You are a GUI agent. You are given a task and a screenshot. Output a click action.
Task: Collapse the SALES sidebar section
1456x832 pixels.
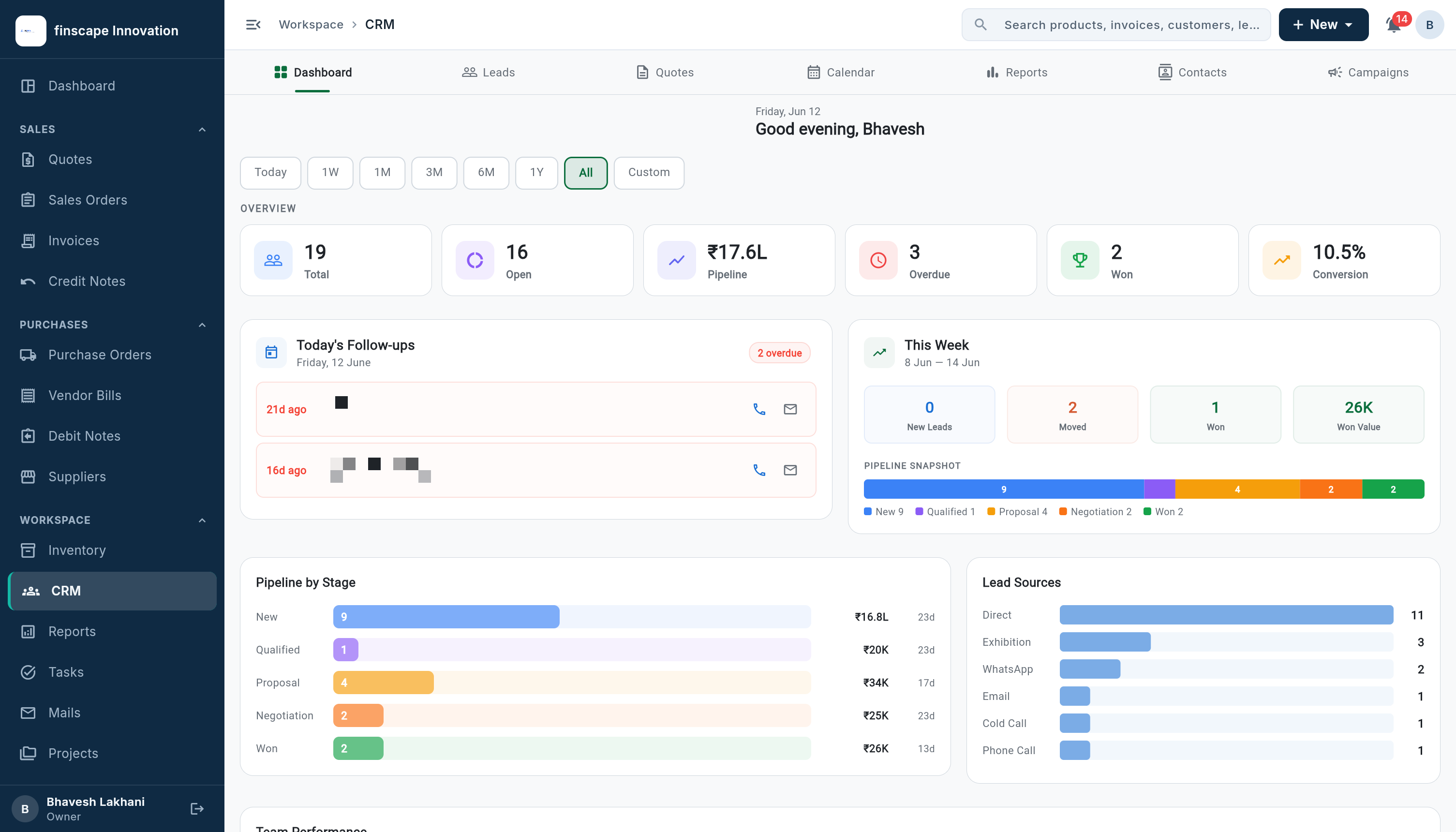tap(202, 130)
